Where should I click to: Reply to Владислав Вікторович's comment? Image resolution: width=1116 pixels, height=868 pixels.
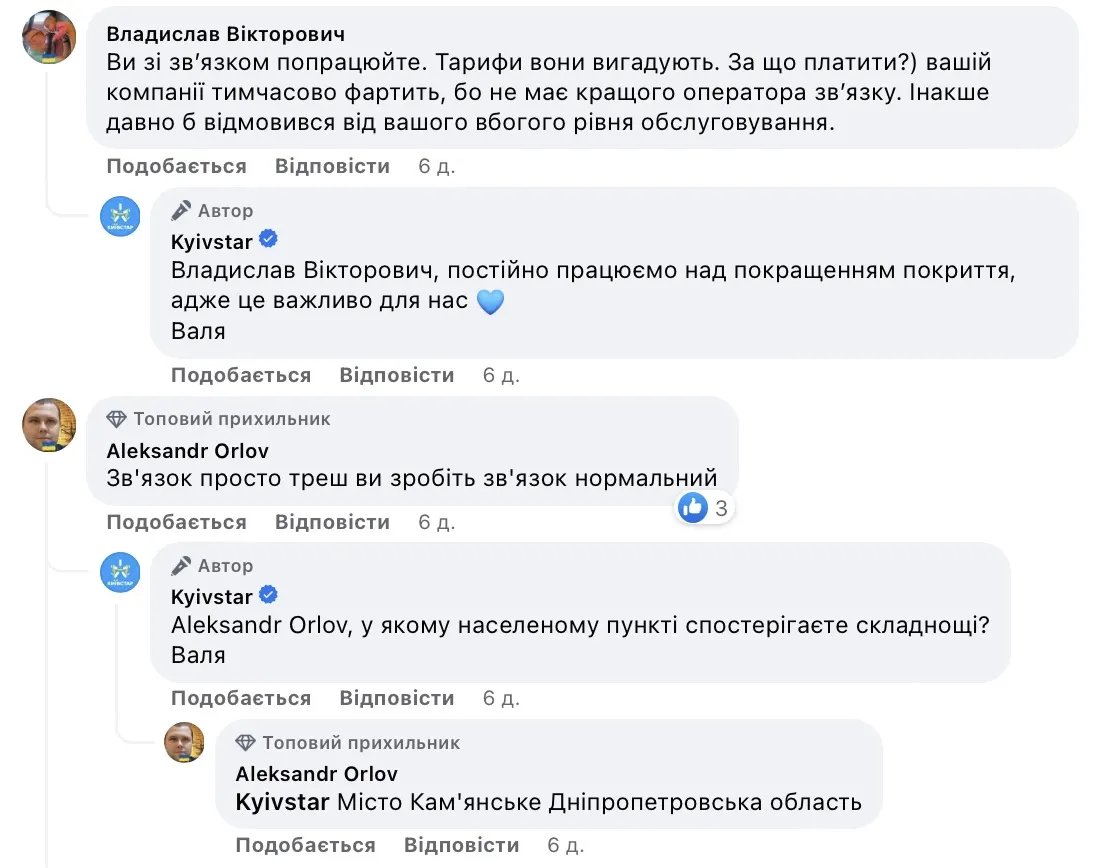pos(332,166)
